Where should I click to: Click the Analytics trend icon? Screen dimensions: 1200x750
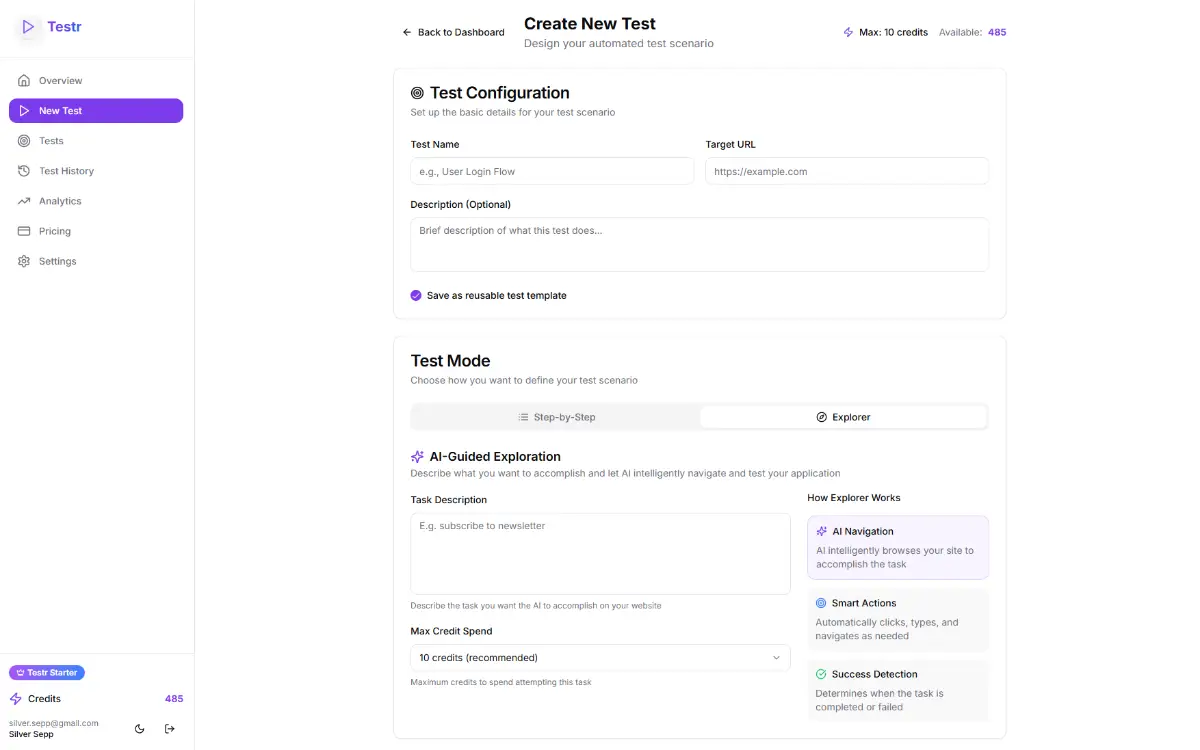tap(24, 201)
